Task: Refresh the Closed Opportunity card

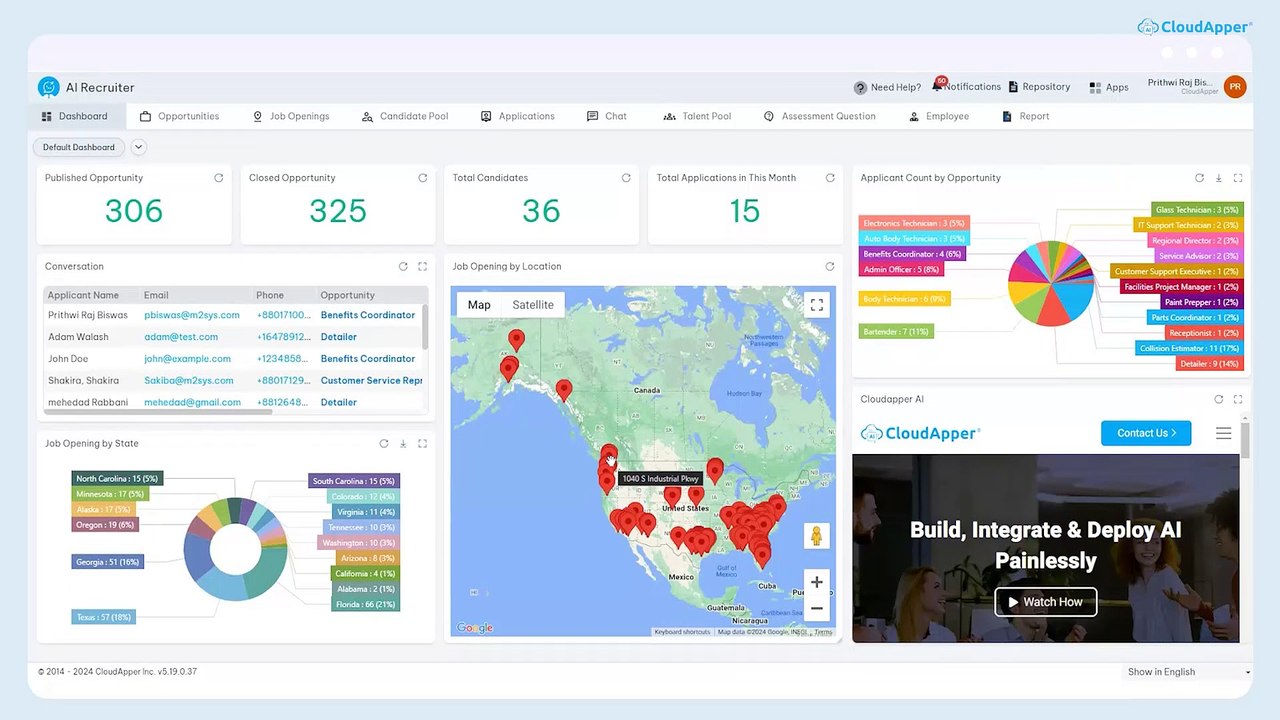Action: coord(422,178)
